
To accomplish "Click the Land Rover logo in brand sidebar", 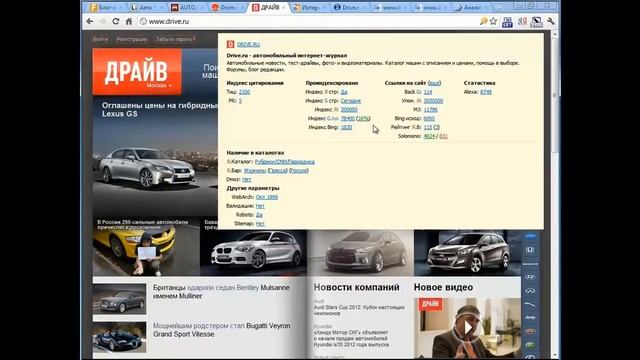I will [530, 345].
